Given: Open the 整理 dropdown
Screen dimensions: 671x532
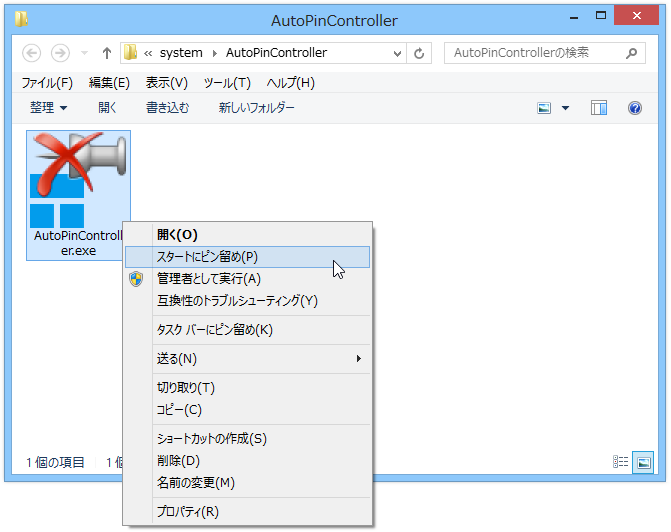Looking at the screenshot, I should (48, 107).
